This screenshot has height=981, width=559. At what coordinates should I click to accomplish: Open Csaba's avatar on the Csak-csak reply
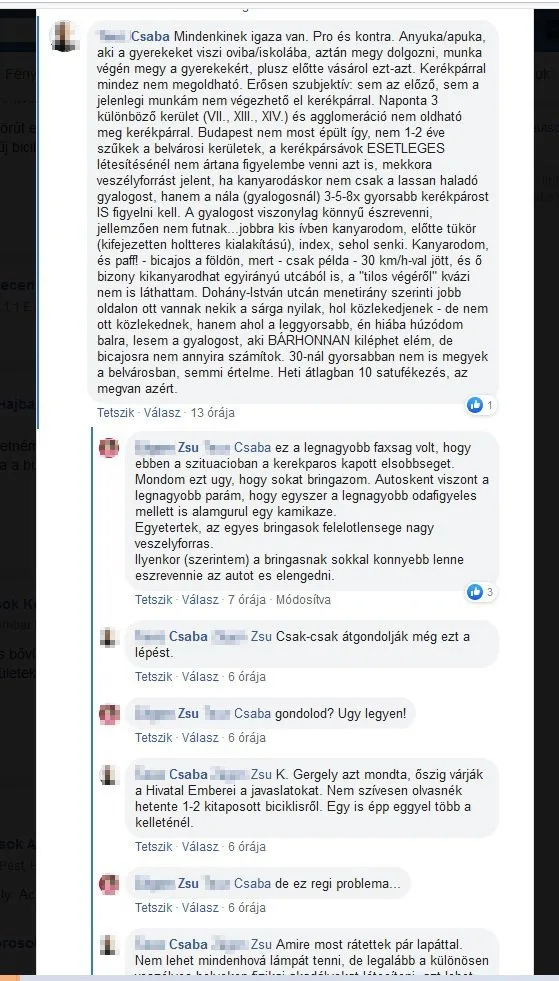tap(109, 637)
